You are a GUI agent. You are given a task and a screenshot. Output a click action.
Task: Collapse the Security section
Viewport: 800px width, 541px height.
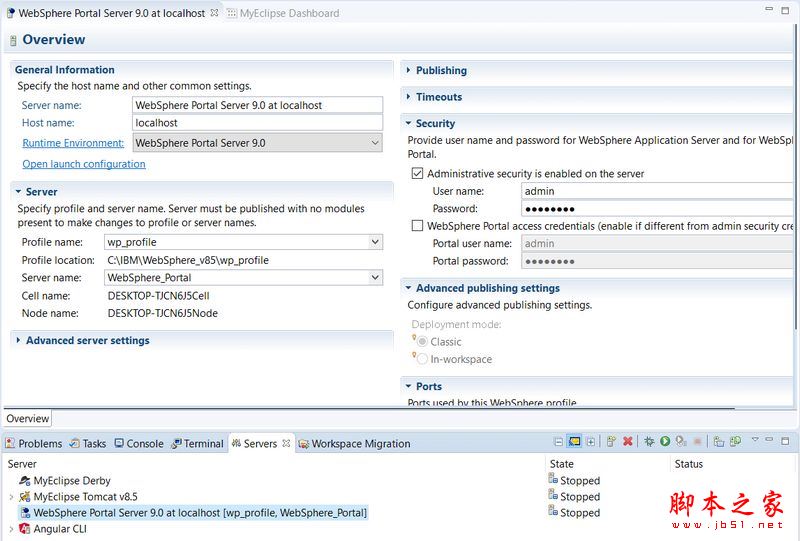coord(408,123)
